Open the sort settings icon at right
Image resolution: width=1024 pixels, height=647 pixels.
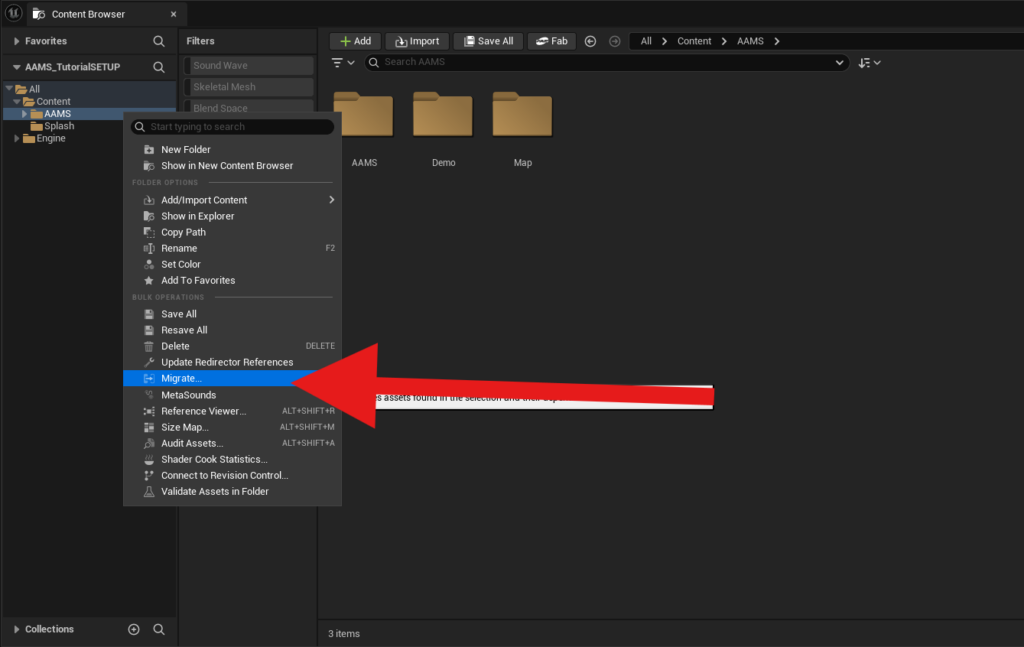point(869,62)
